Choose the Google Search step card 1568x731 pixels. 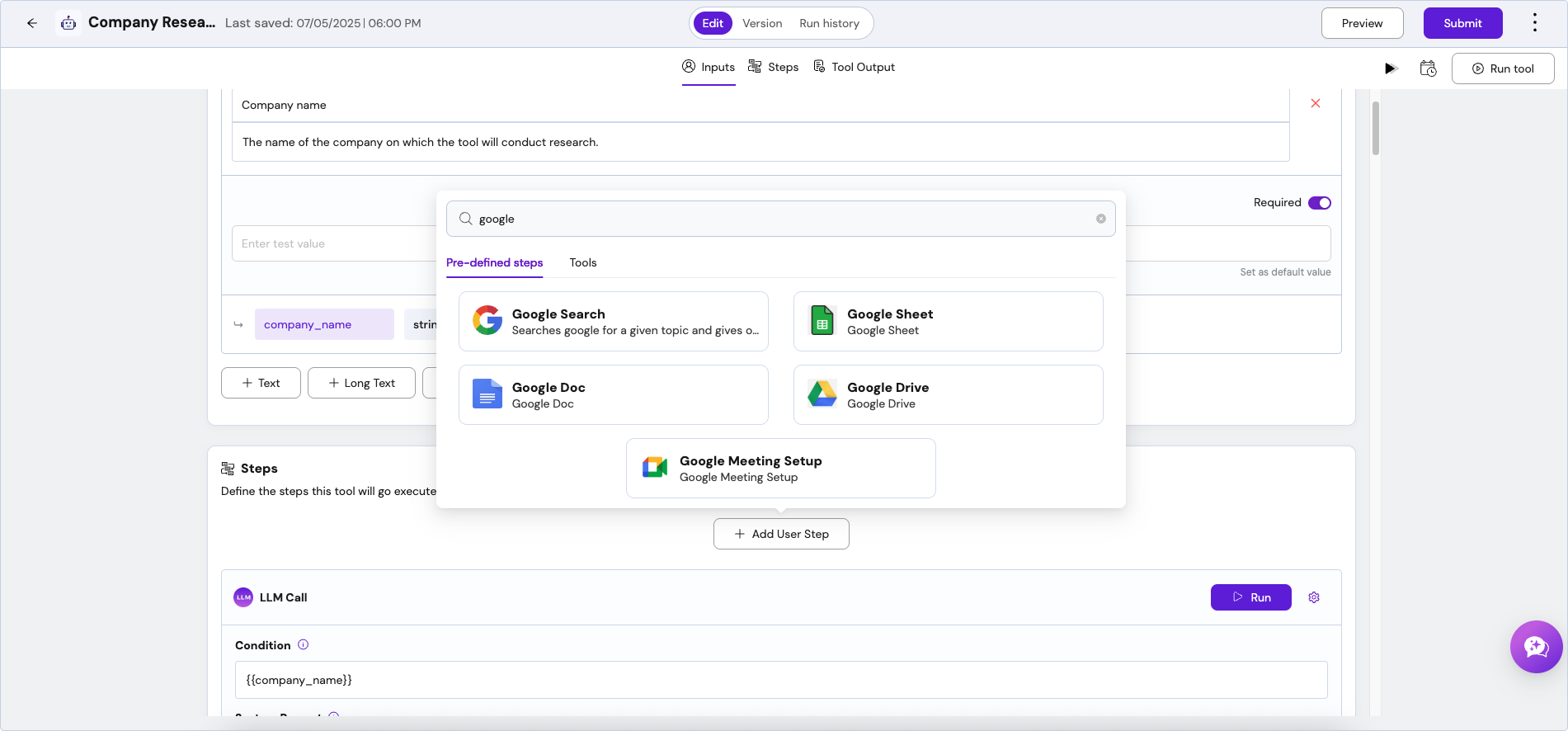coord(614,321)
